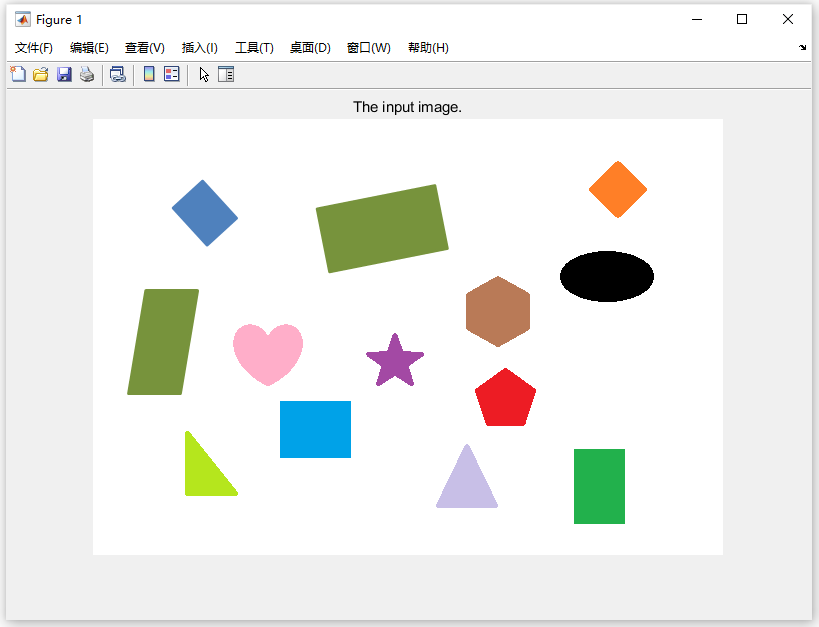
Task: Click the Link Plot toolbar icon
Action: tap(118, 74)
